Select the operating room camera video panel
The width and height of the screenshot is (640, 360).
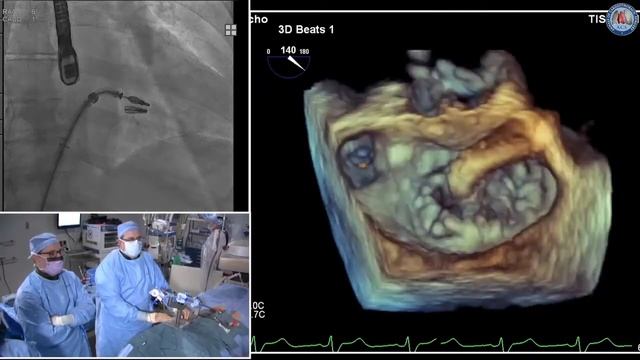pos(124,285)
